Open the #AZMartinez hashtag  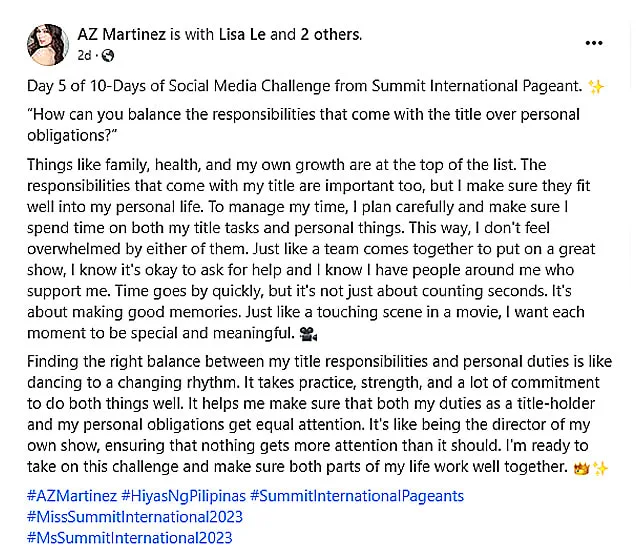pyautogui.click(x=72, y=496)
